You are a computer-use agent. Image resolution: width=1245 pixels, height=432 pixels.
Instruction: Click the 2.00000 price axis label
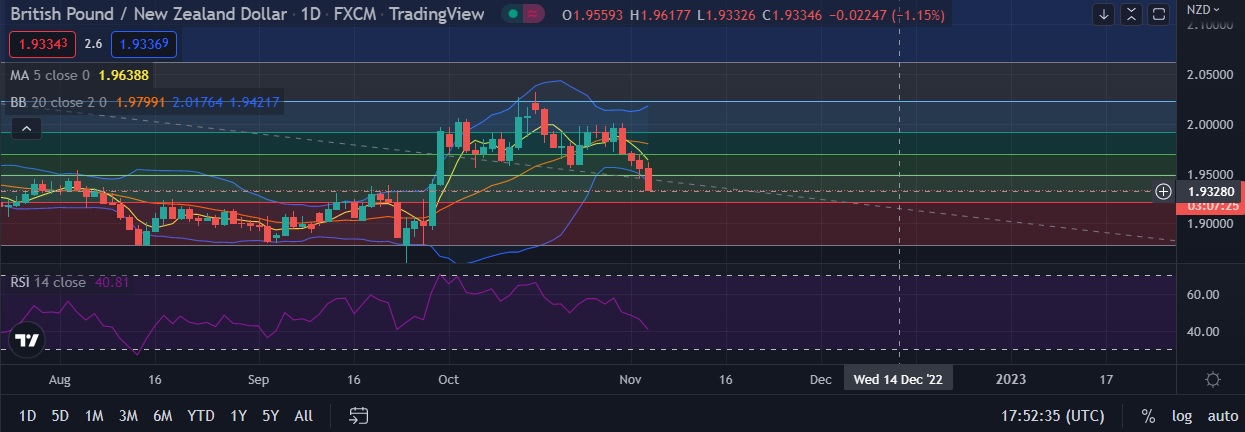point(1208,125)
